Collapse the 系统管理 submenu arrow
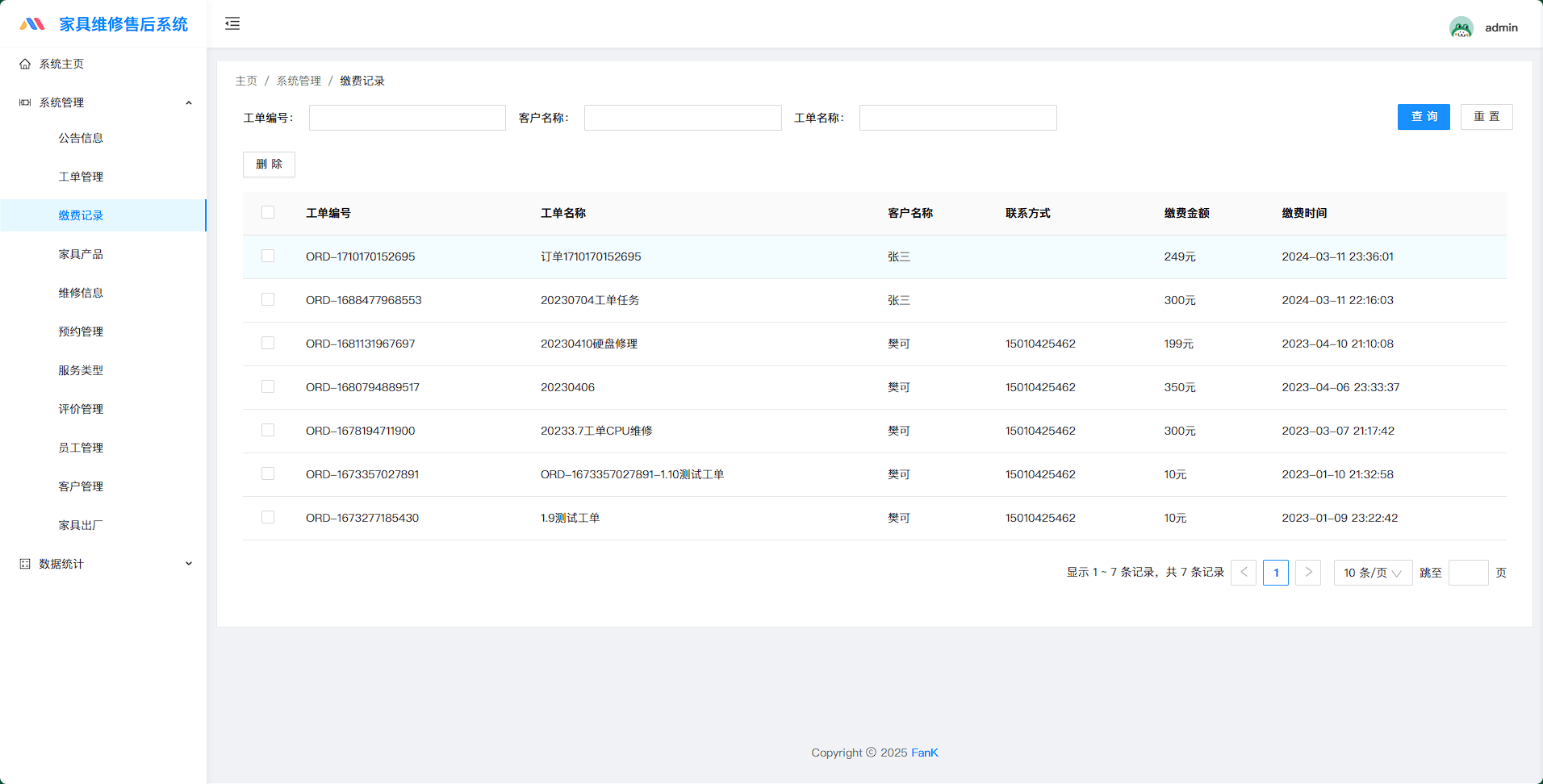The image size is (1543, 784). [189, 102]
